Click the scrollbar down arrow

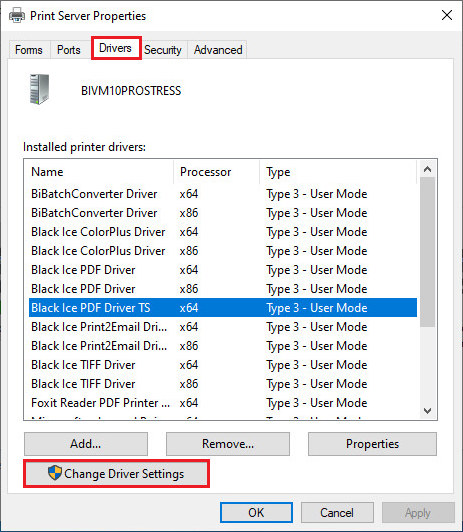point(427,411)
